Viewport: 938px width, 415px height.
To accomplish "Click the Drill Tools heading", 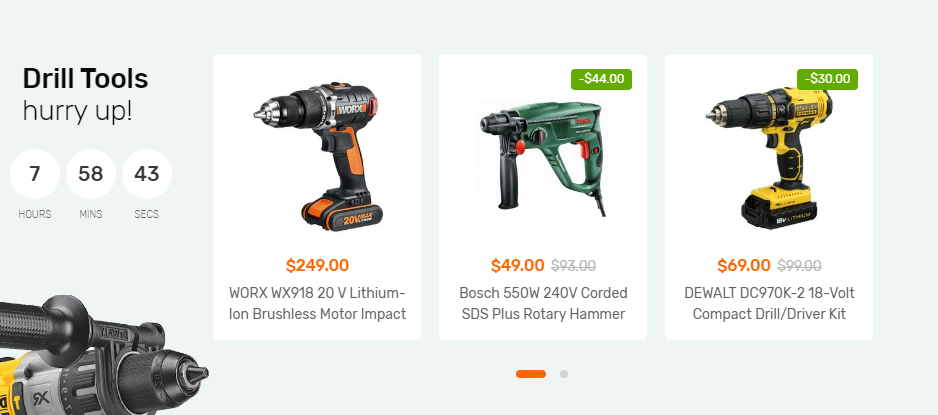I will tap(85, 78).
